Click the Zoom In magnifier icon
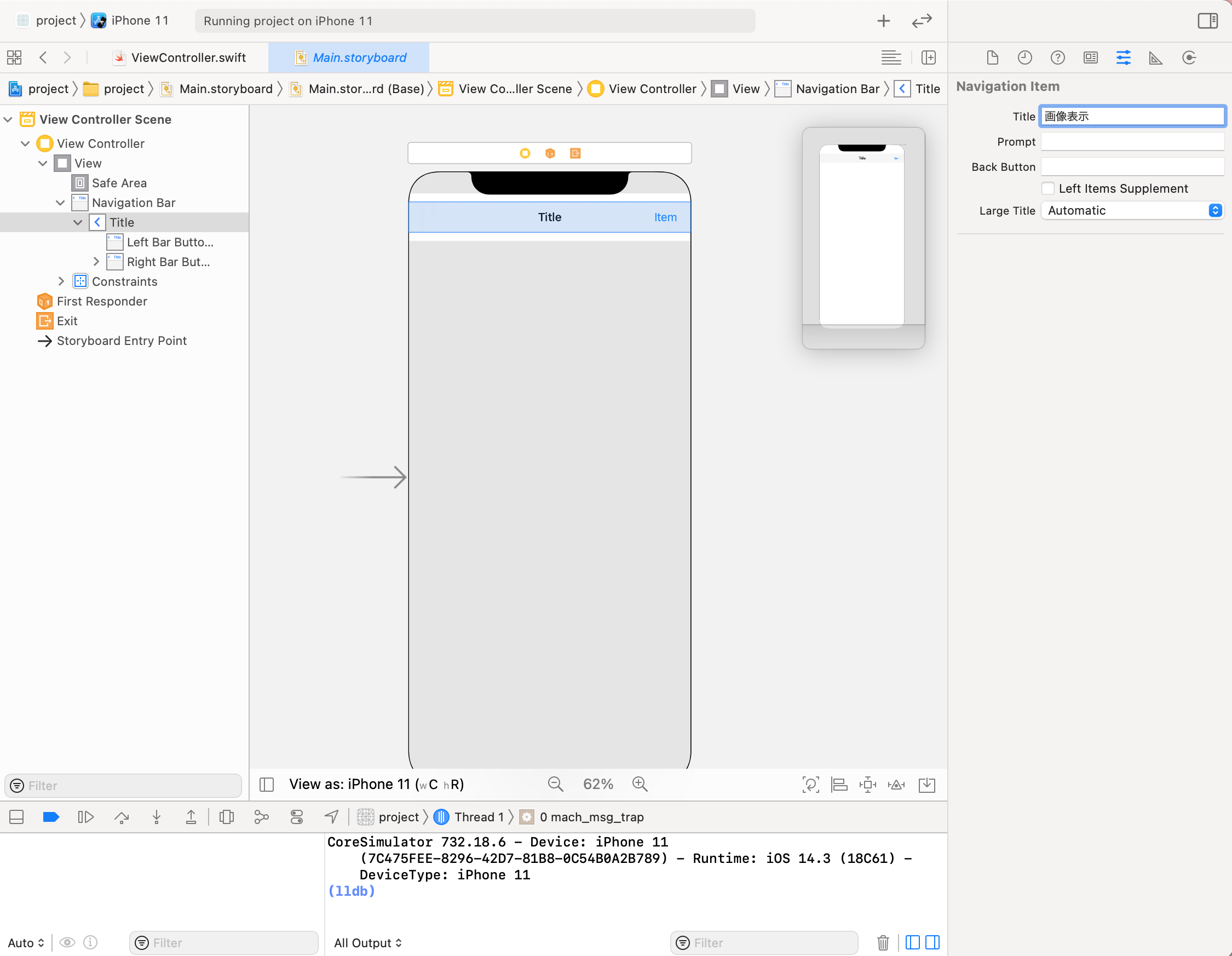1232x956 pixels. (640, 784)
